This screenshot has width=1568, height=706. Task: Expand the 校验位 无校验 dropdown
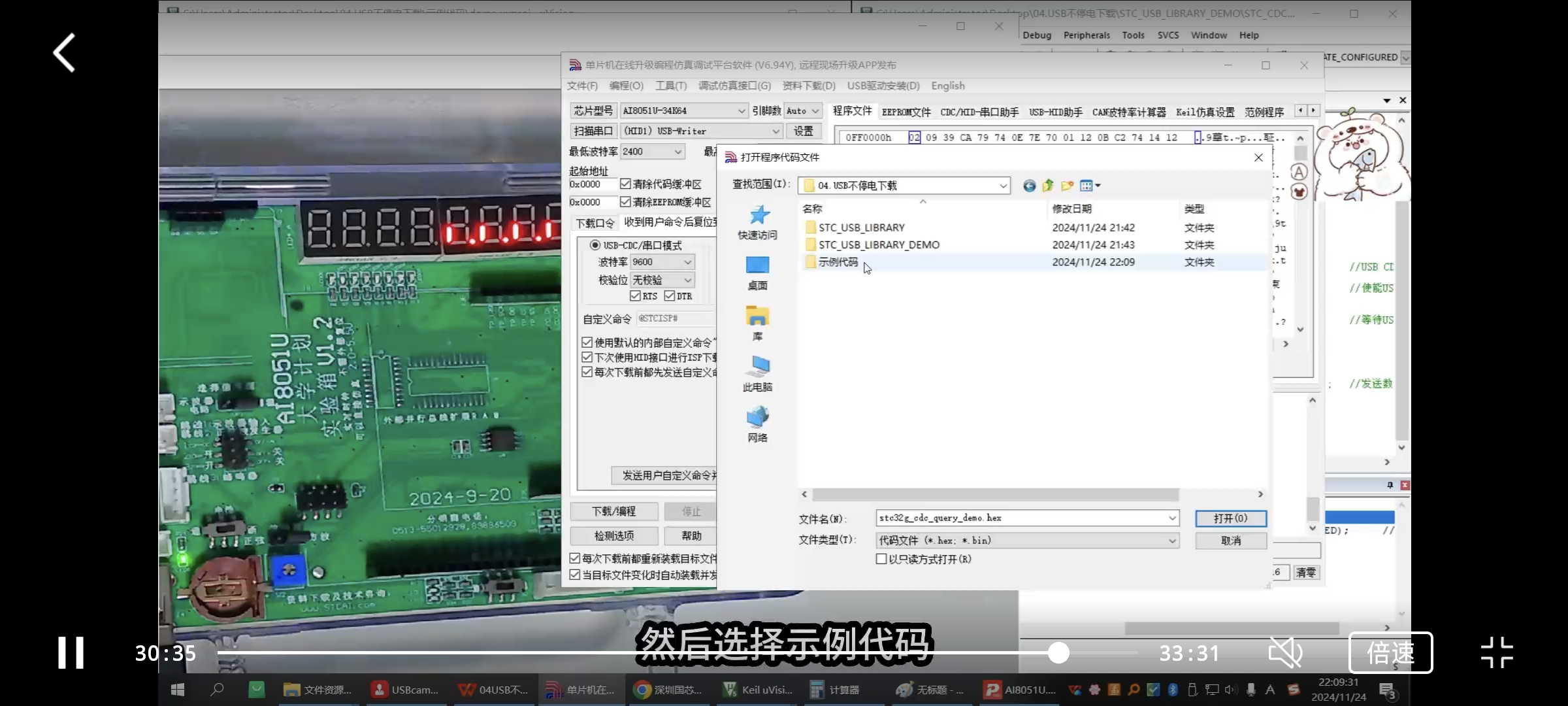pos(688,280)
